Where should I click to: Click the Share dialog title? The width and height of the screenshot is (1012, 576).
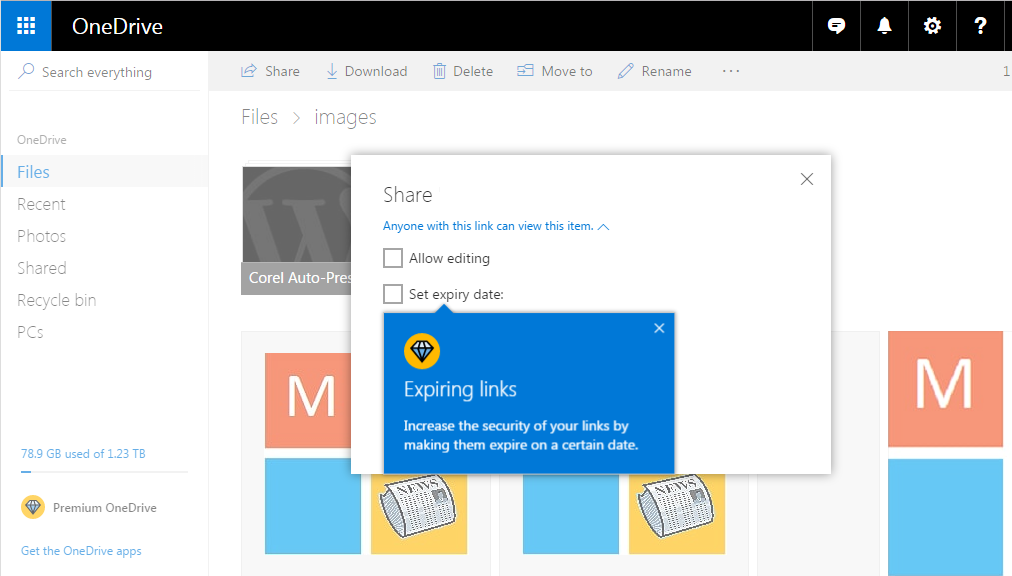(408, 194)
